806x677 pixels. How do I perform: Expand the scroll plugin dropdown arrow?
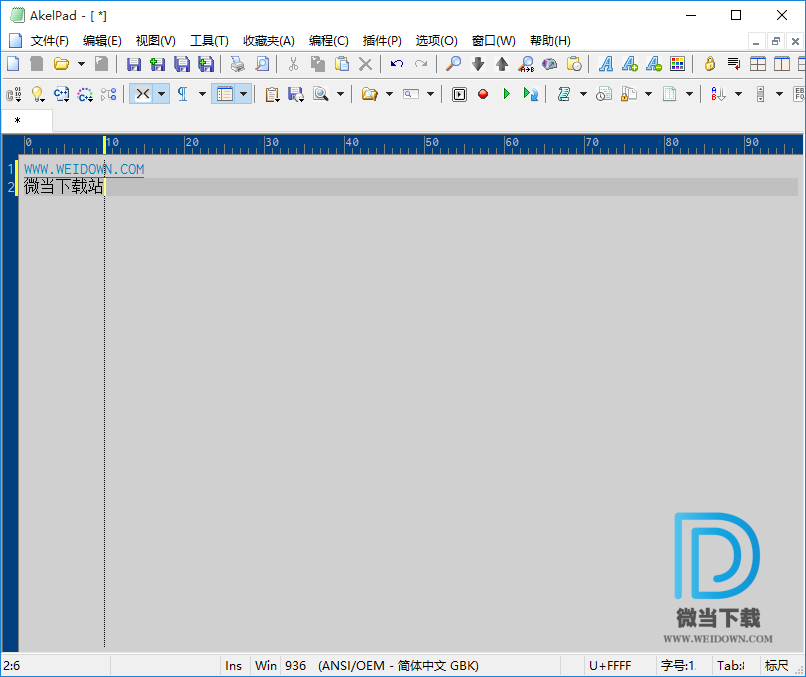coord(779,94)
